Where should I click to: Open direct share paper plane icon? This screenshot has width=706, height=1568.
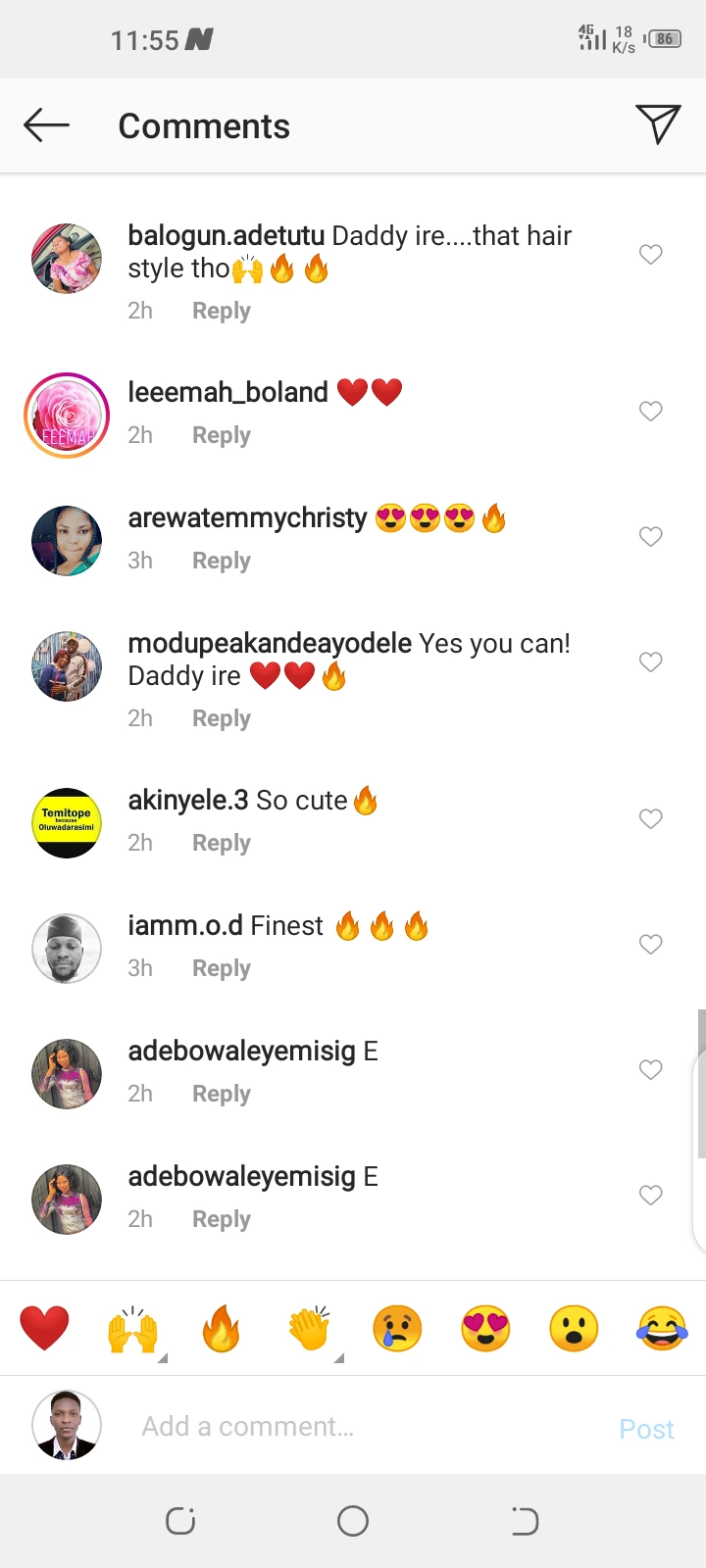pos(658,124)
